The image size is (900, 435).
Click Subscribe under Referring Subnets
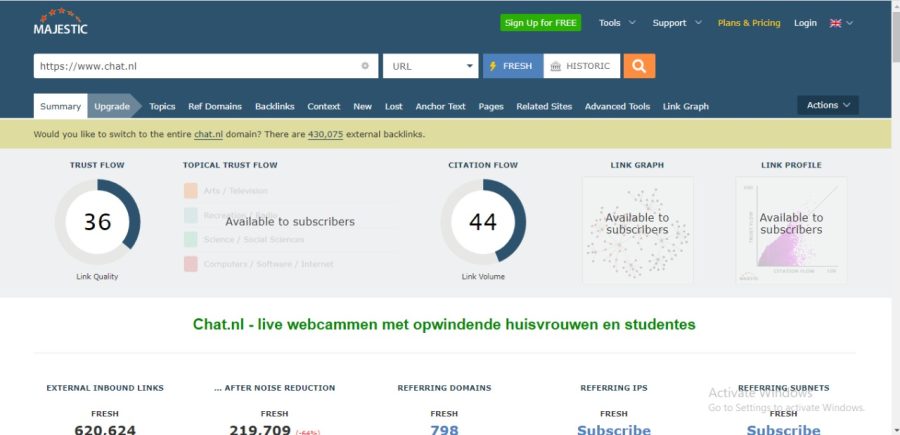click(783, 429)
